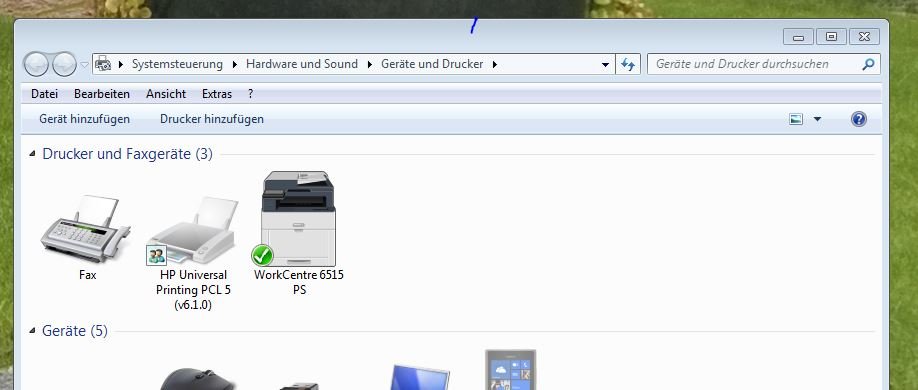
Task: Select the Windows phone device icon
Action: [x=511, y=370]
